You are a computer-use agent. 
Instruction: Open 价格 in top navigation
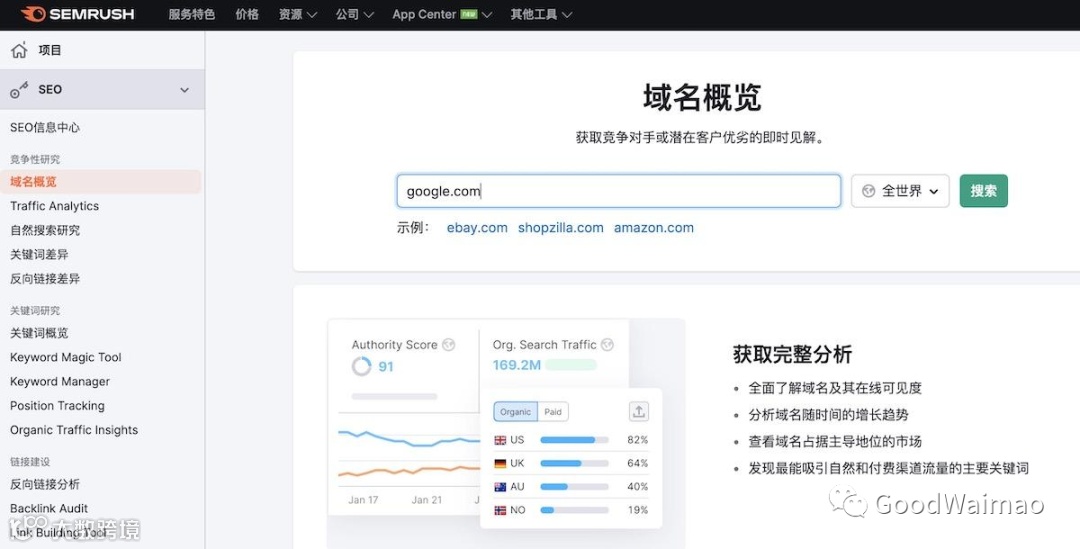point(247,14)
